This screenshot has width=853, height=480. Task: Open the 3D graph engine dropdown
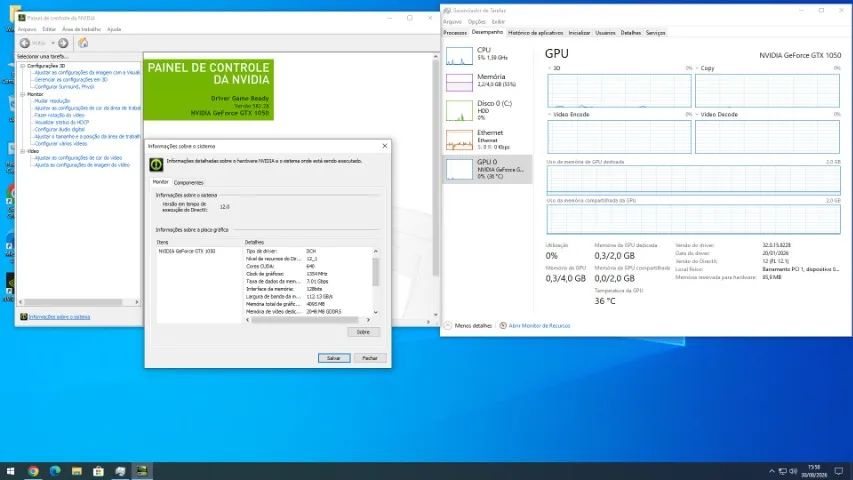click(550, 69)
